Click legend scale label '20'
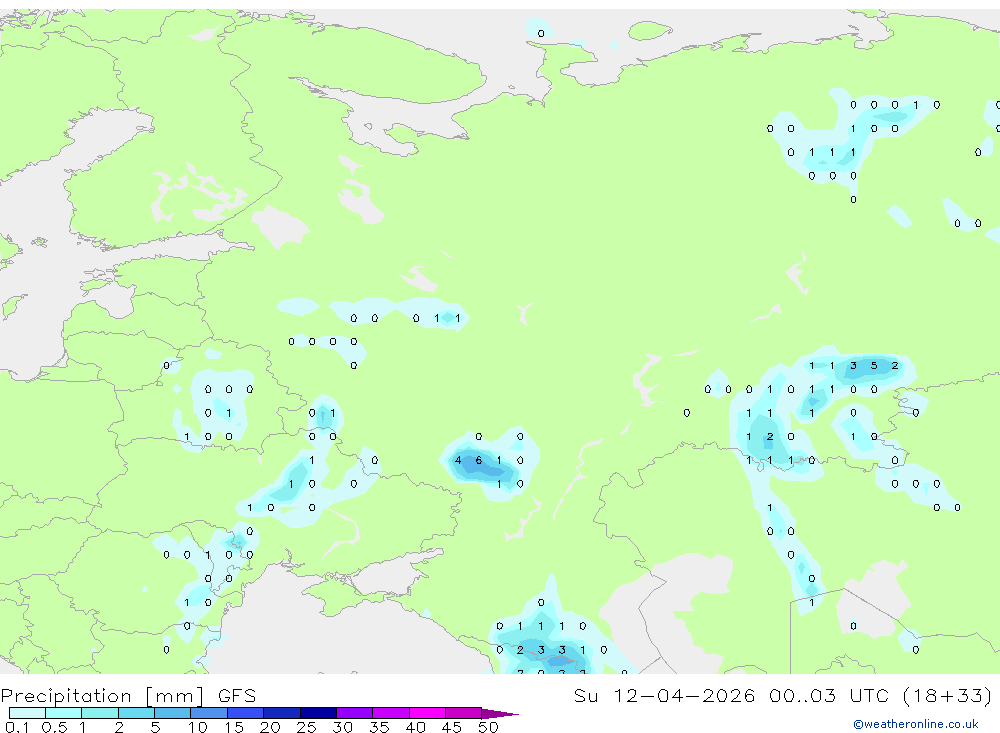The height and width of the screenshot is (733, 1000). click(270, 727)
